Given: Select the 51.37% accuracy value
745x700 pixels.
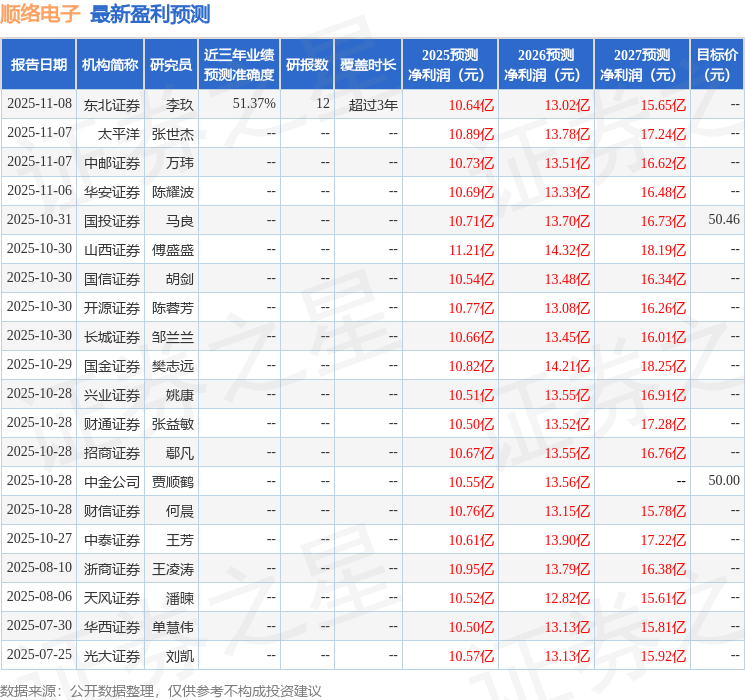Looking at the screenshot, I should click(254, 104).
